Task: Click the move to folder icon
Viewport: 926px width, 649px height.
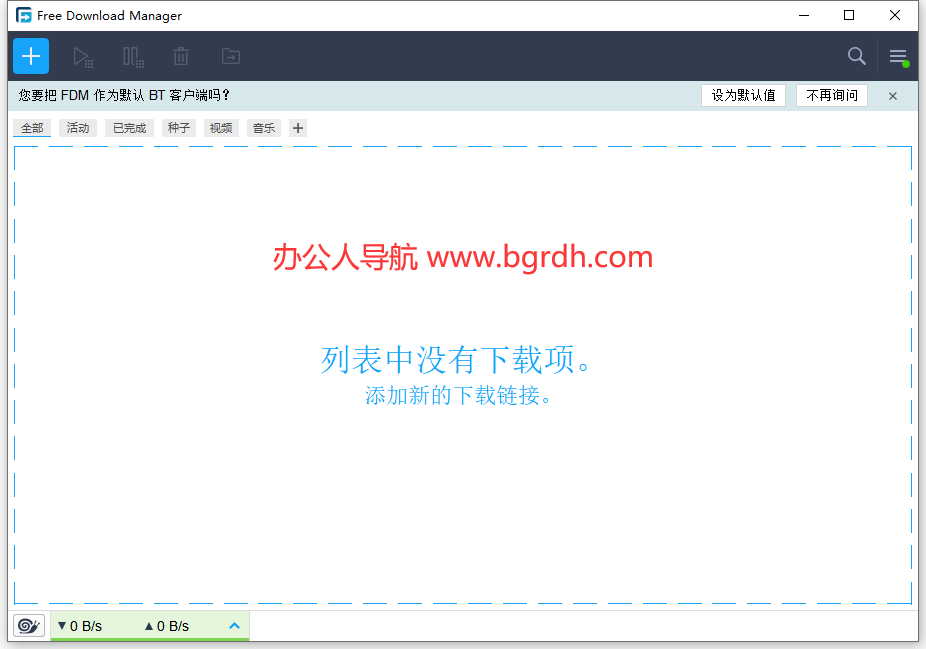Action: click(x=231, y=56)
